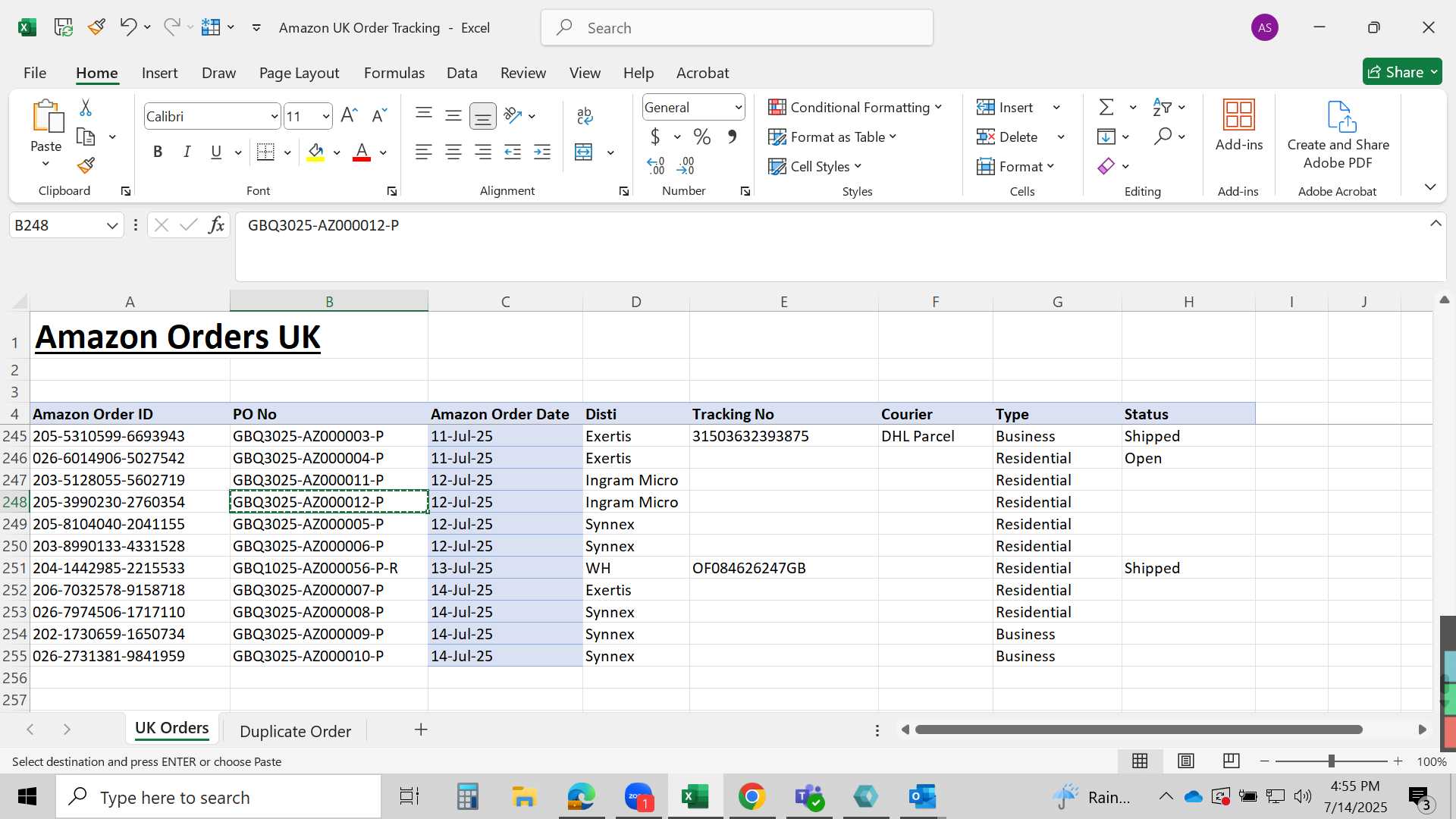Open the Name Box B248 dropdown
Screen dimensions: 1456x819
(x=112, y=225)
